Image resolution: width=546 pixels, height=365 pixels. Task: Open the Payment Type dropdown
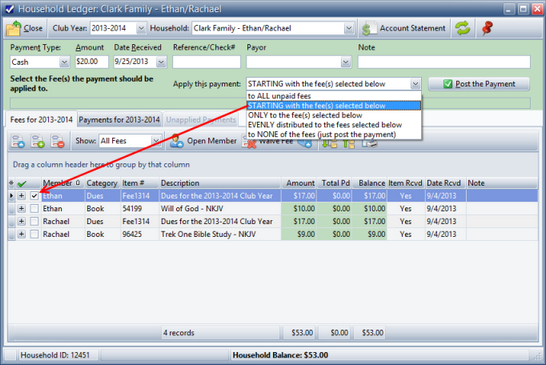pyautogui.click(x=64, y=62)
